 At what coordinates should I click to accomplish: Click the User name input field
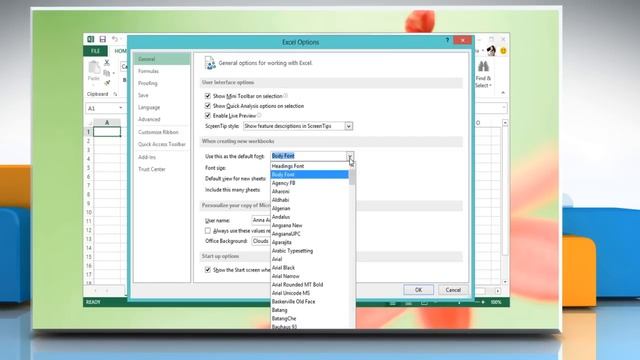pos(261,220)
